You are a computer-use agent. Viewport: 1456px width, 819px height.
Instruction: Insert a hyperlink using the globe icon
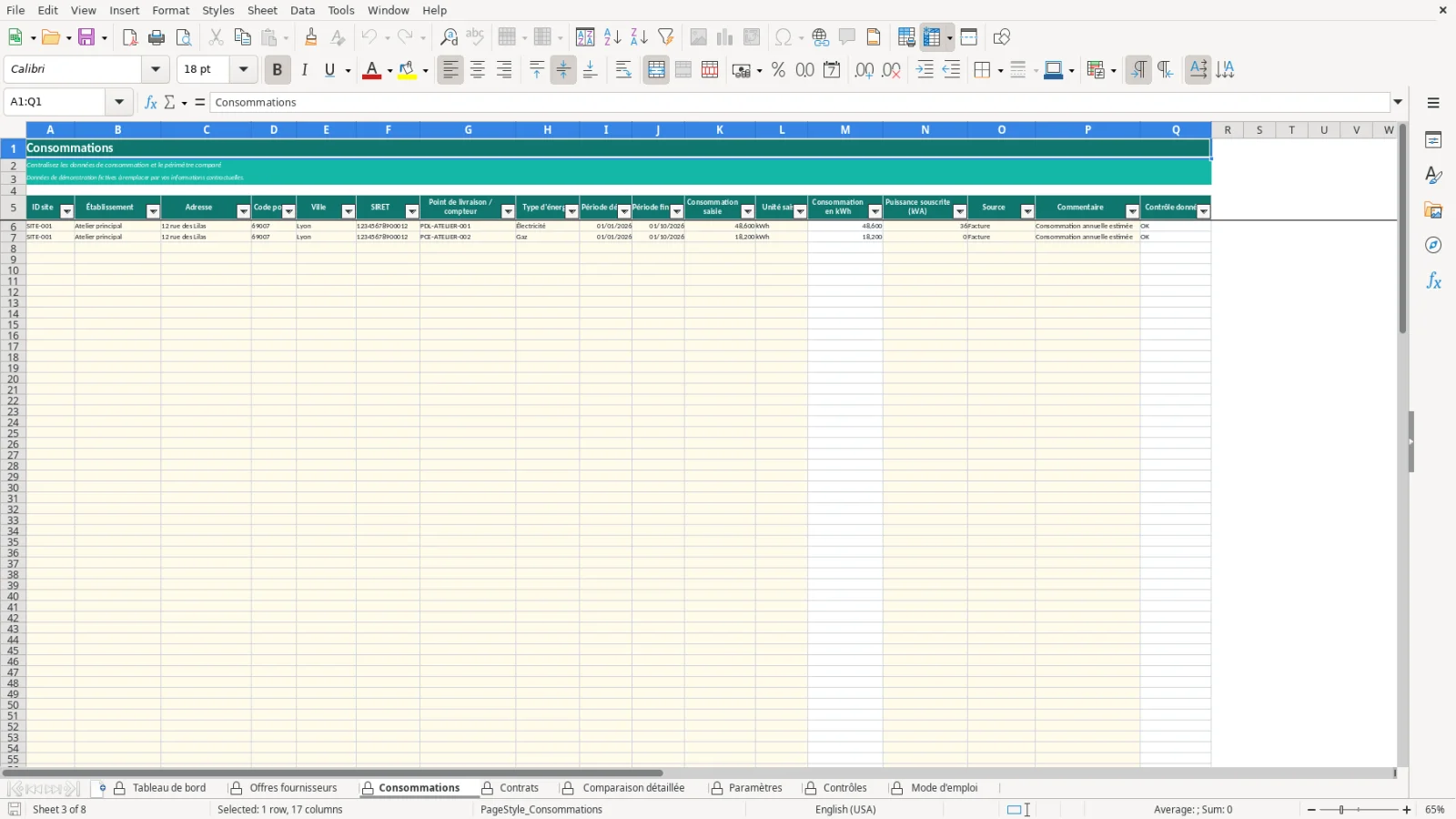point(821,37)
